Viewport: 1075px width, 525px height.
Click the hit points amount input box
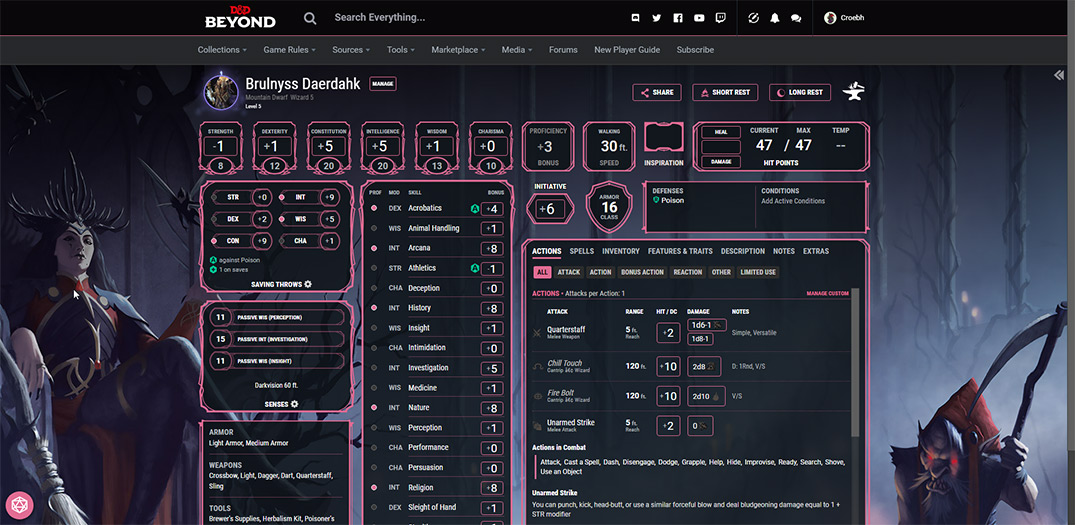720,147
